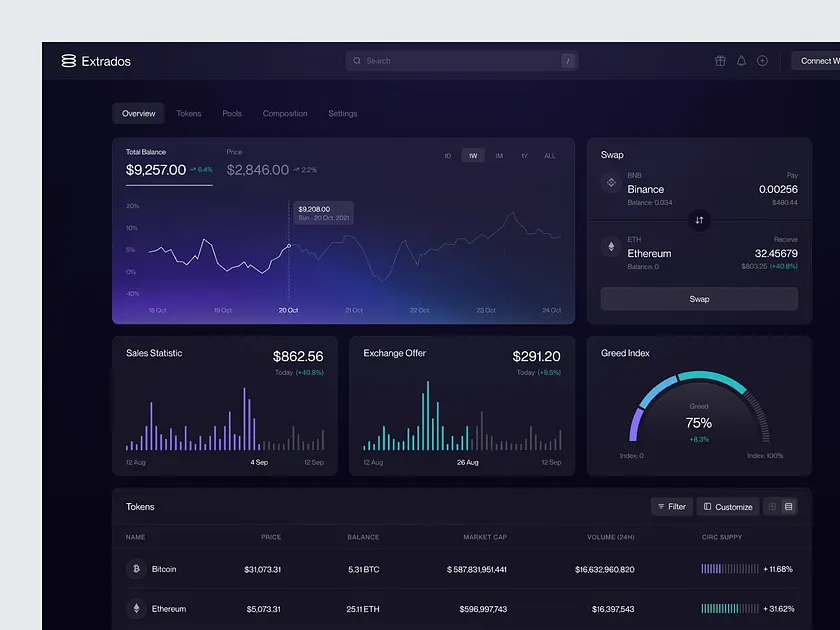The height and width of the screenshot is (630, 840).
Task: Select the 1M time range on the balance chart
Action: coord(499,156)
